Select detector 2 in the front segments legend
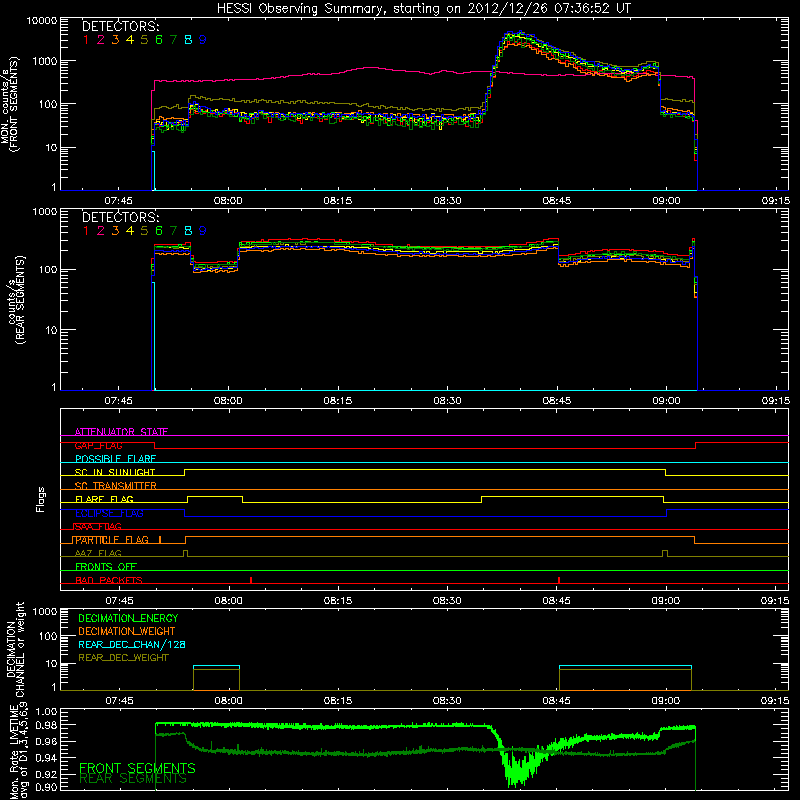This screenshot has width=800, height=800. 101,40
